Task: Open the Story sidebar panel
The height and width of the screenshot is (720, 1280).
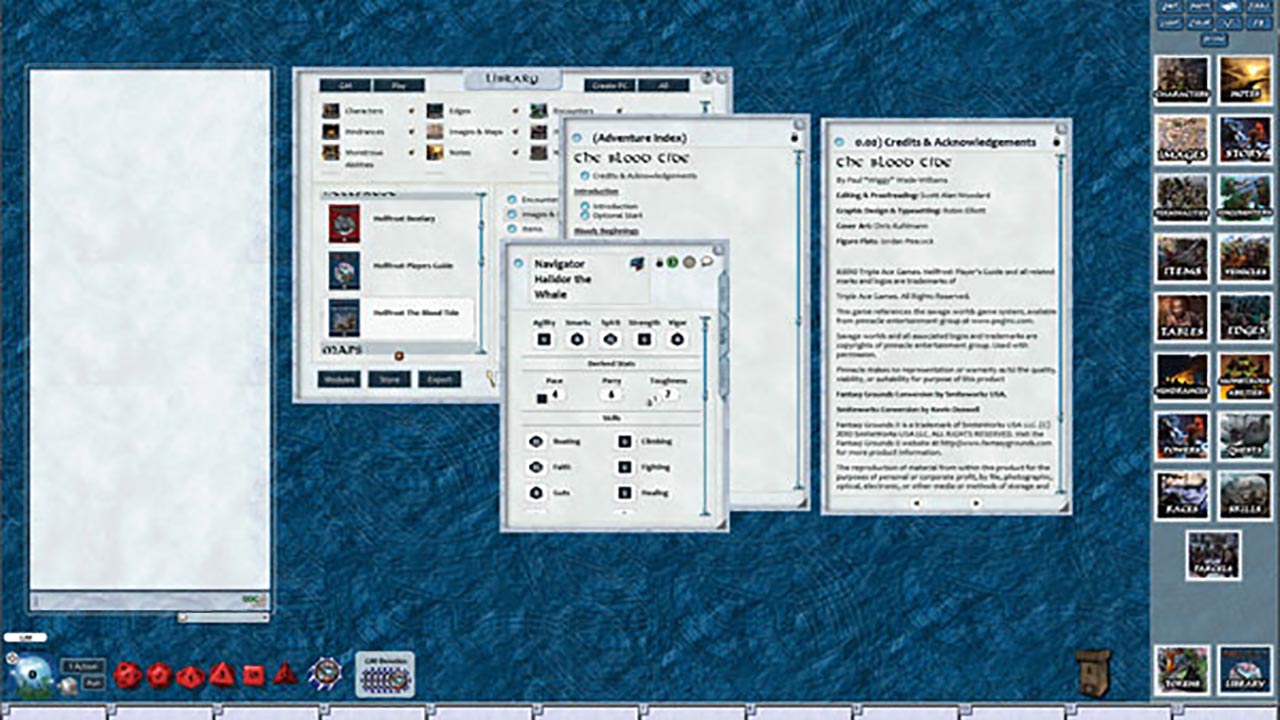Action: (1245, 139)
